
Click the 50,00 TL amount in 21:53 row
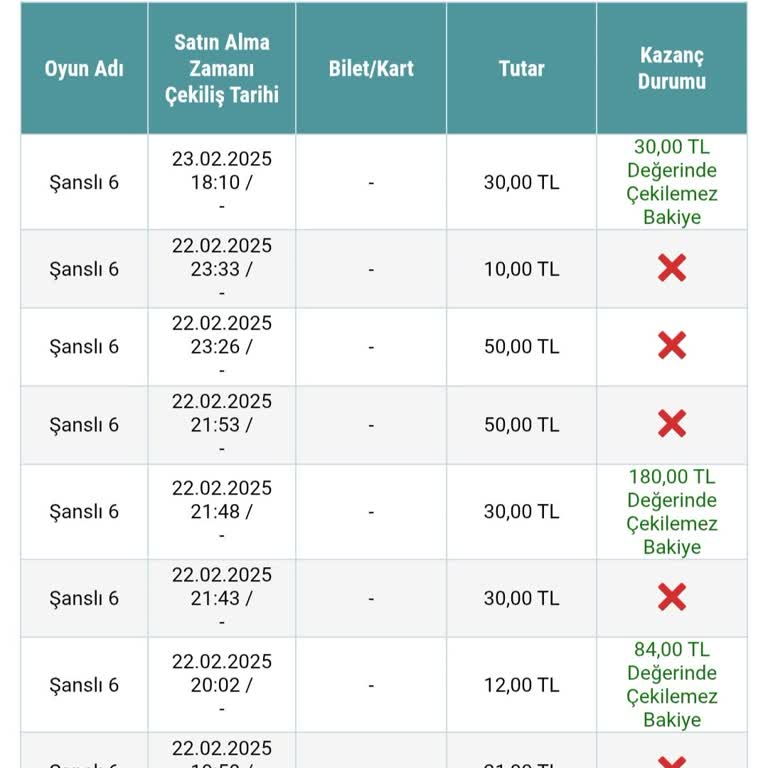pos(521,425)
